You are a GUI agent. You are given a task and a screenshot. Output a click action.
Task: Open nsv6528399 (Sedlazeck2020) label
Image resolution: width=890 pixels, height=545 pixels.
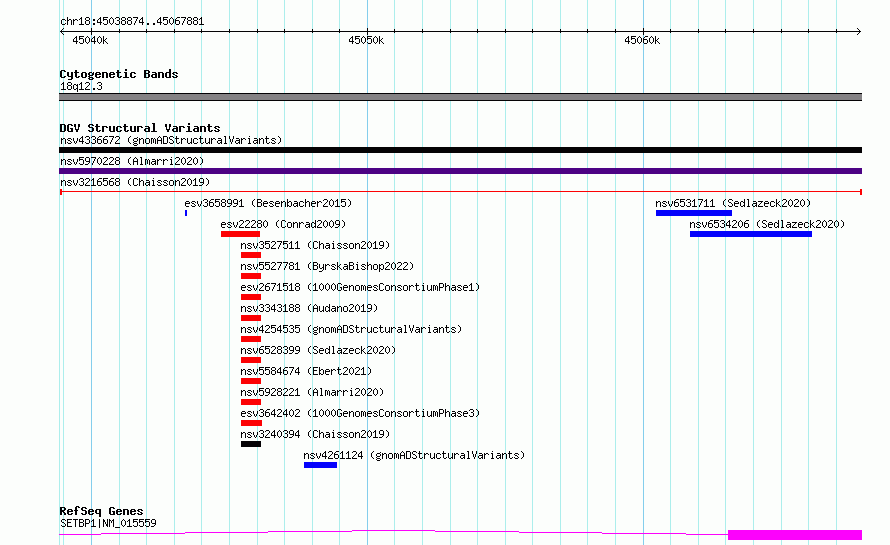point(318,350)
